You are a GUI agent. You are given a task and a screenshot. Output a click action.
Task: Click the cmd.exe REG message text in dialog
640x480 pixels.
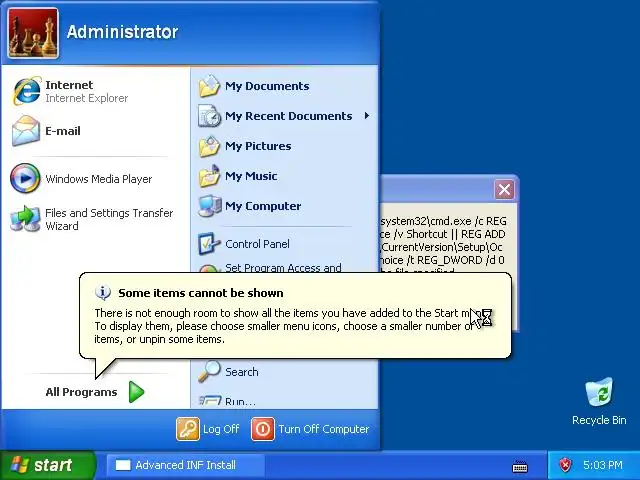pyautogui.click(x=444, y=245)
